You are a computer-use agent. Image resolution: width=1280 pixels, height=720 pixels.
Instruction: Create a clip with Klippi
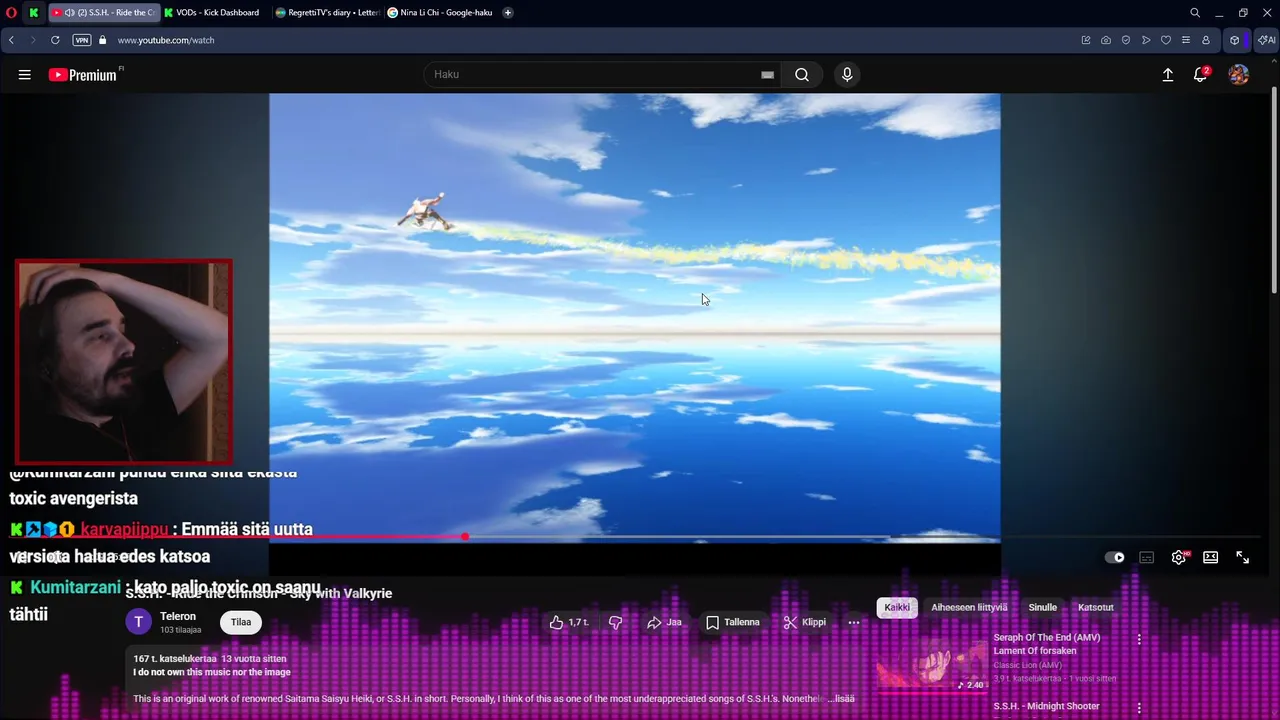click(x=805, y=622)
